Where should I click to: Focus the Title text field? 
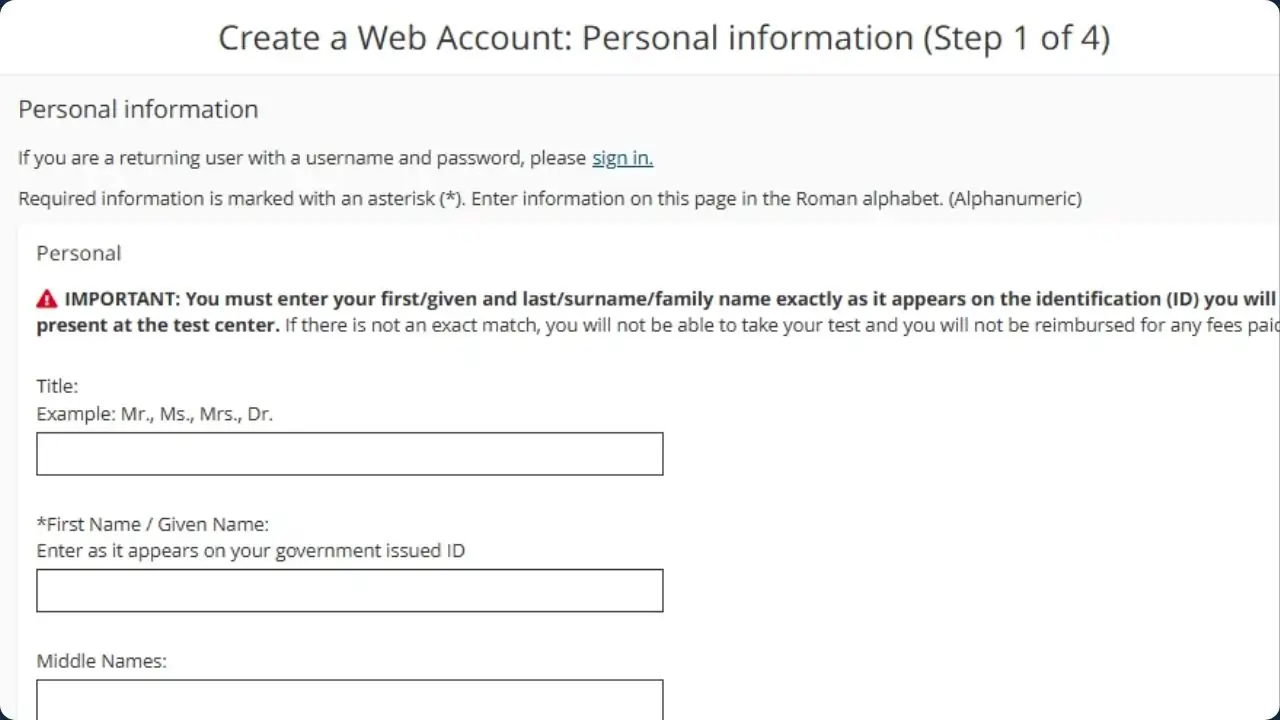349,454
